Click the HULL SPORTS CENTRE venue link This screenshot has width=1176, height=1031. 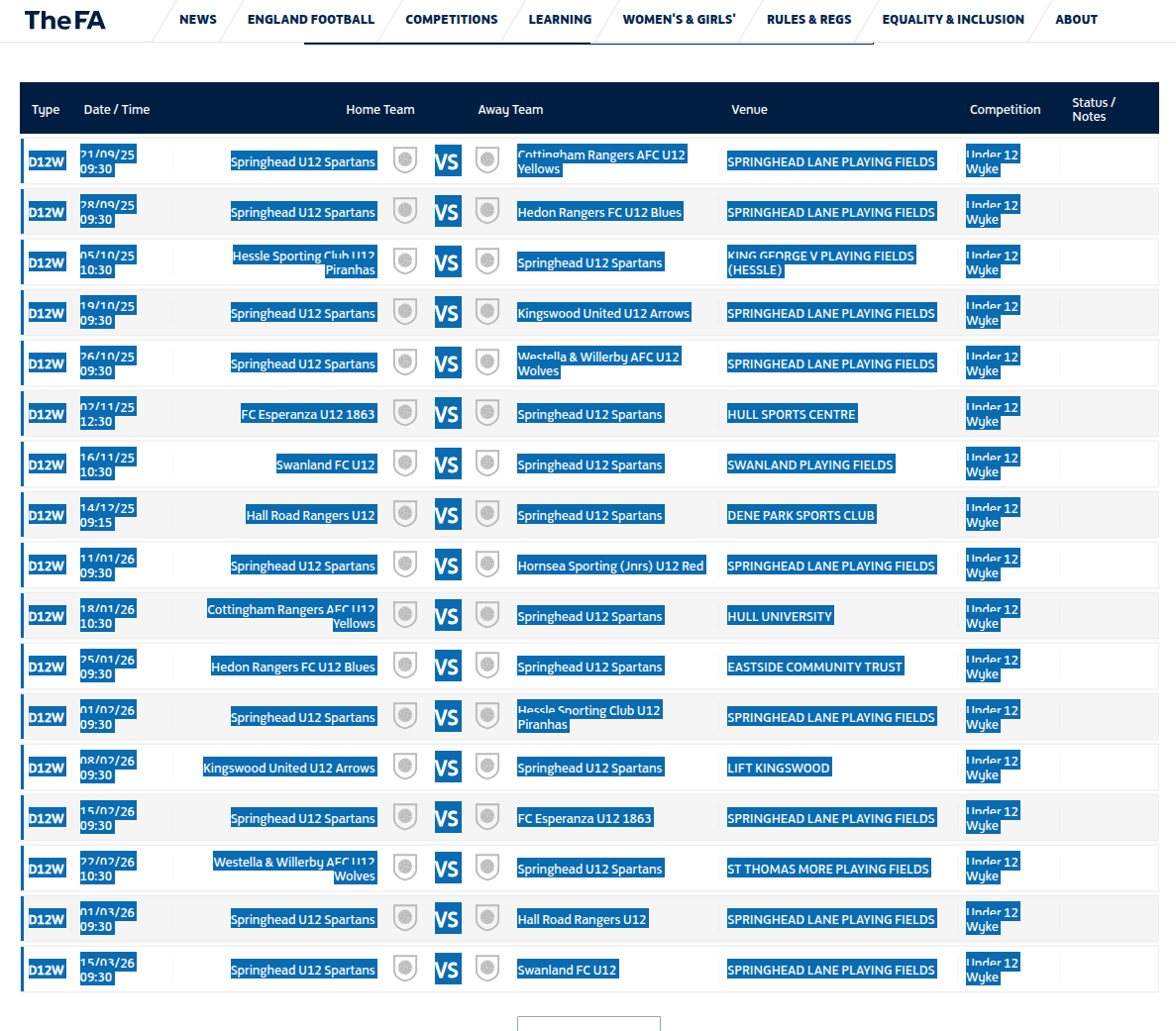point(792,413)
